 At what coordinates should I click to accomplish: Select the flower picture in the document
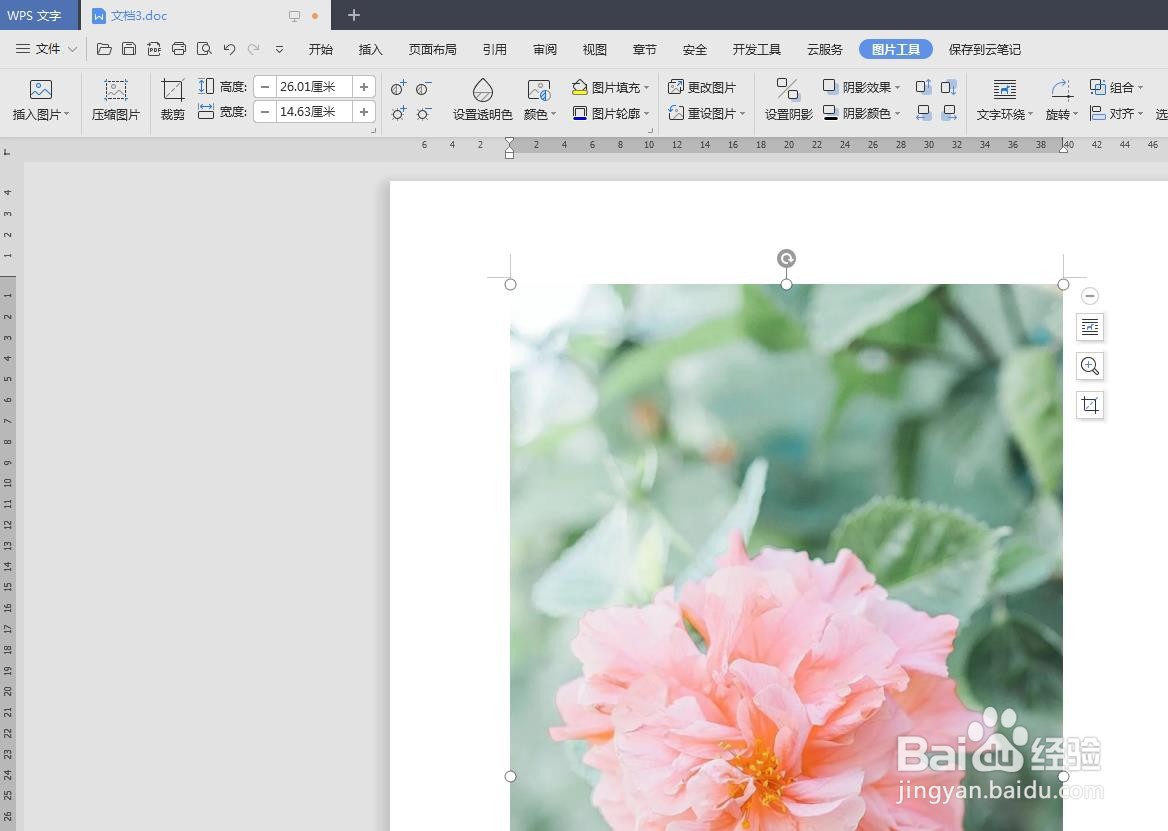(786, 557)
